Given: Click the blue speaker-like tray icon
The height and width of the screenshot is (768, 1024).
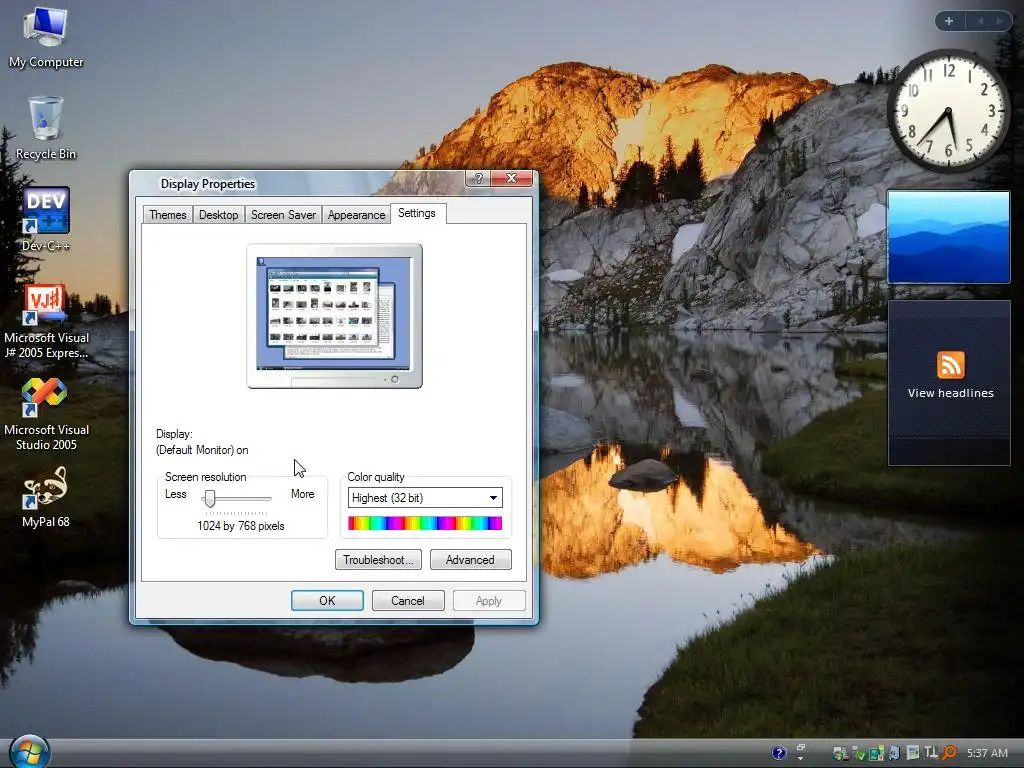Looking at the screenshot, I should (x=894, y=753).
